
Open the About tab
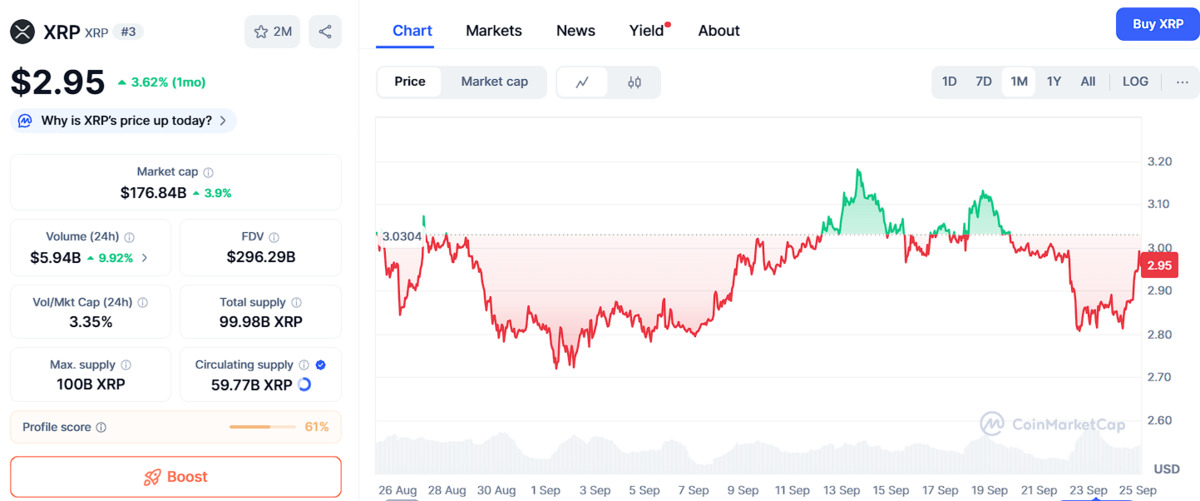(719, 31)
